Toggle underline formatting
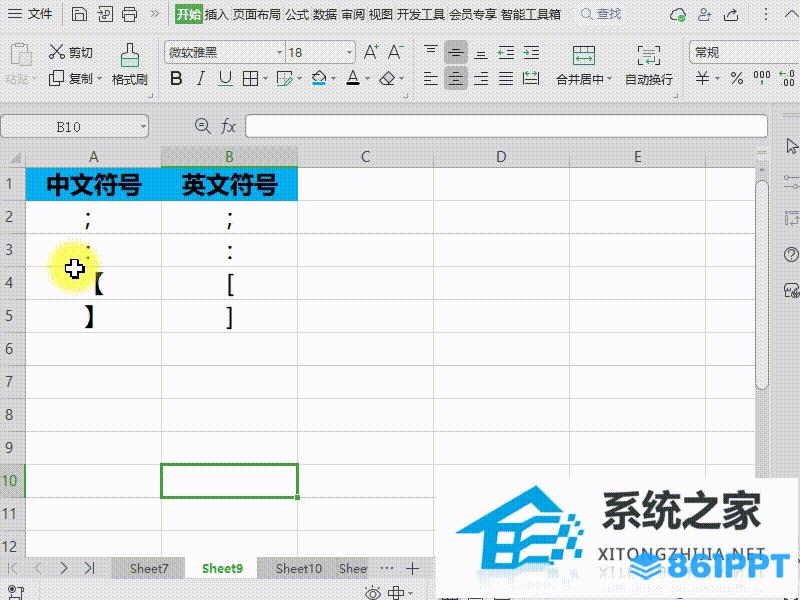 [225, 79]
